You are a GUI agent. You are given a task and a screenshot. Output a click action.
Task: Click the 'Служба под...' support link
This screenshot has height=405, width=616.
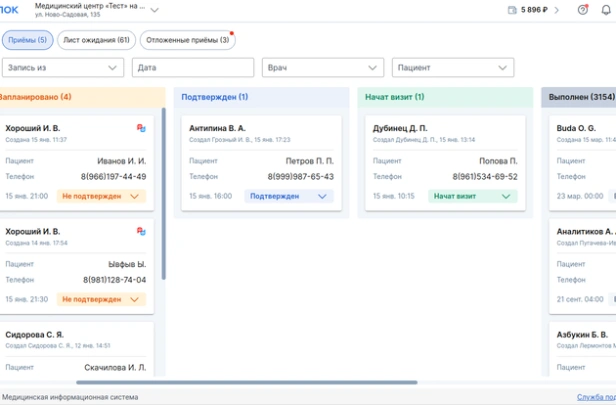pyautogui.click(x=595, y=397)
